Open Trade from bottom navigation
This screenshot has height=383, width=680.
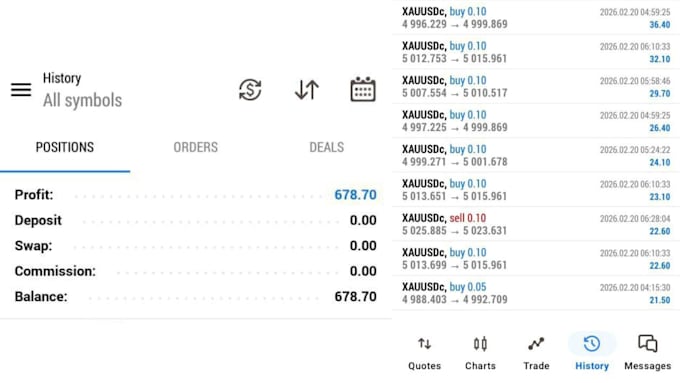(x=536, y=354)
